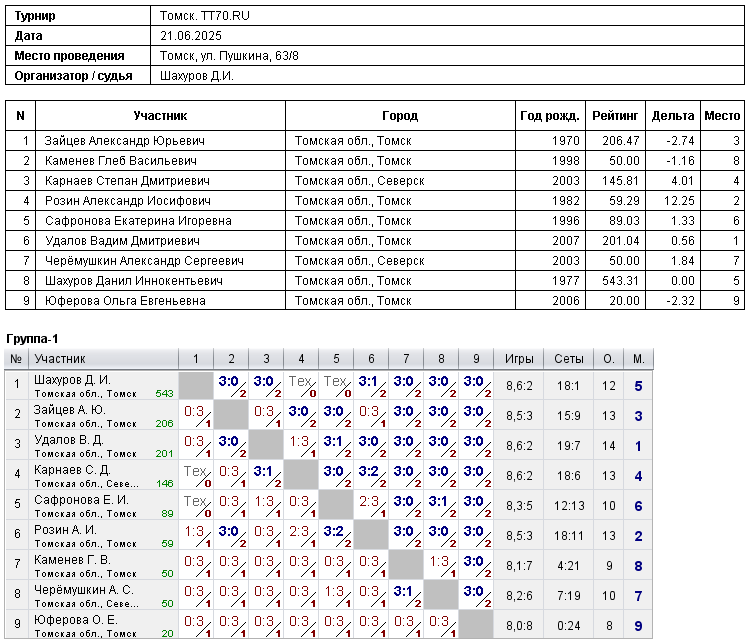Screen dimensions: 750x644
Task: Click 'Розин А. И.' in the group table
Action: point(65,530)
